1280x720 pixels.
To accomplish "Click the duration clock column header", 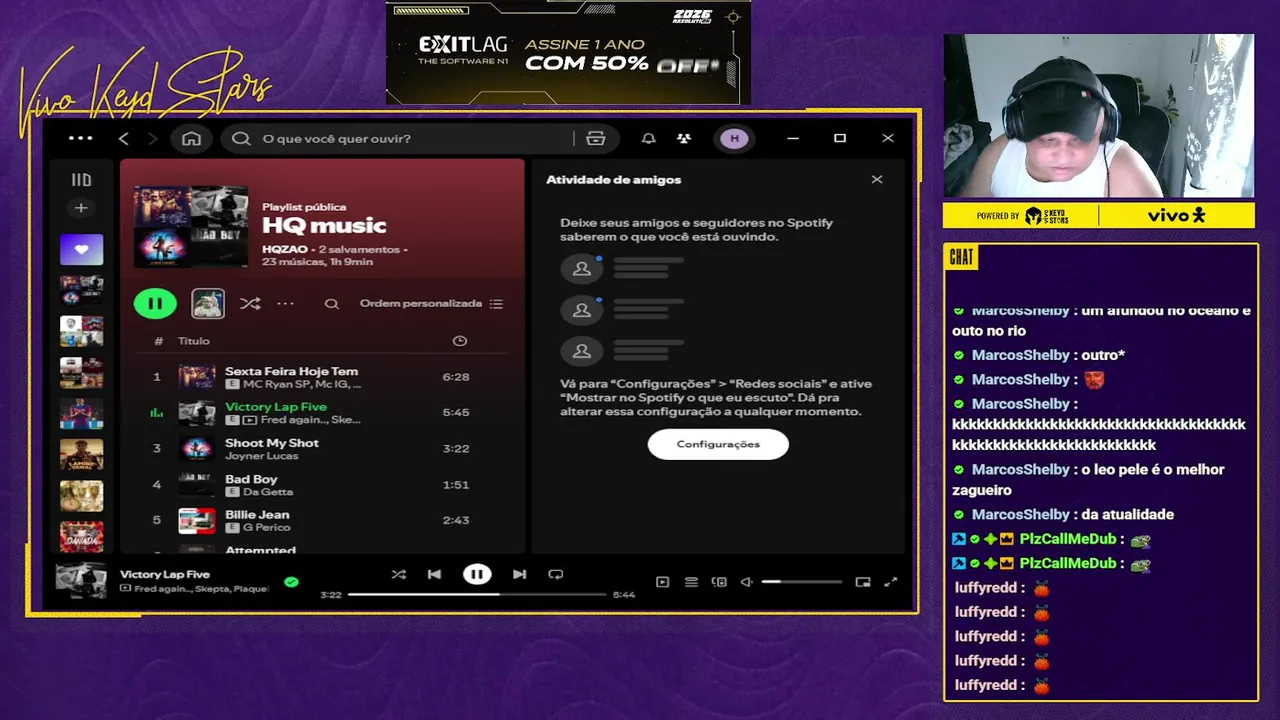I will tap(460, 341).
